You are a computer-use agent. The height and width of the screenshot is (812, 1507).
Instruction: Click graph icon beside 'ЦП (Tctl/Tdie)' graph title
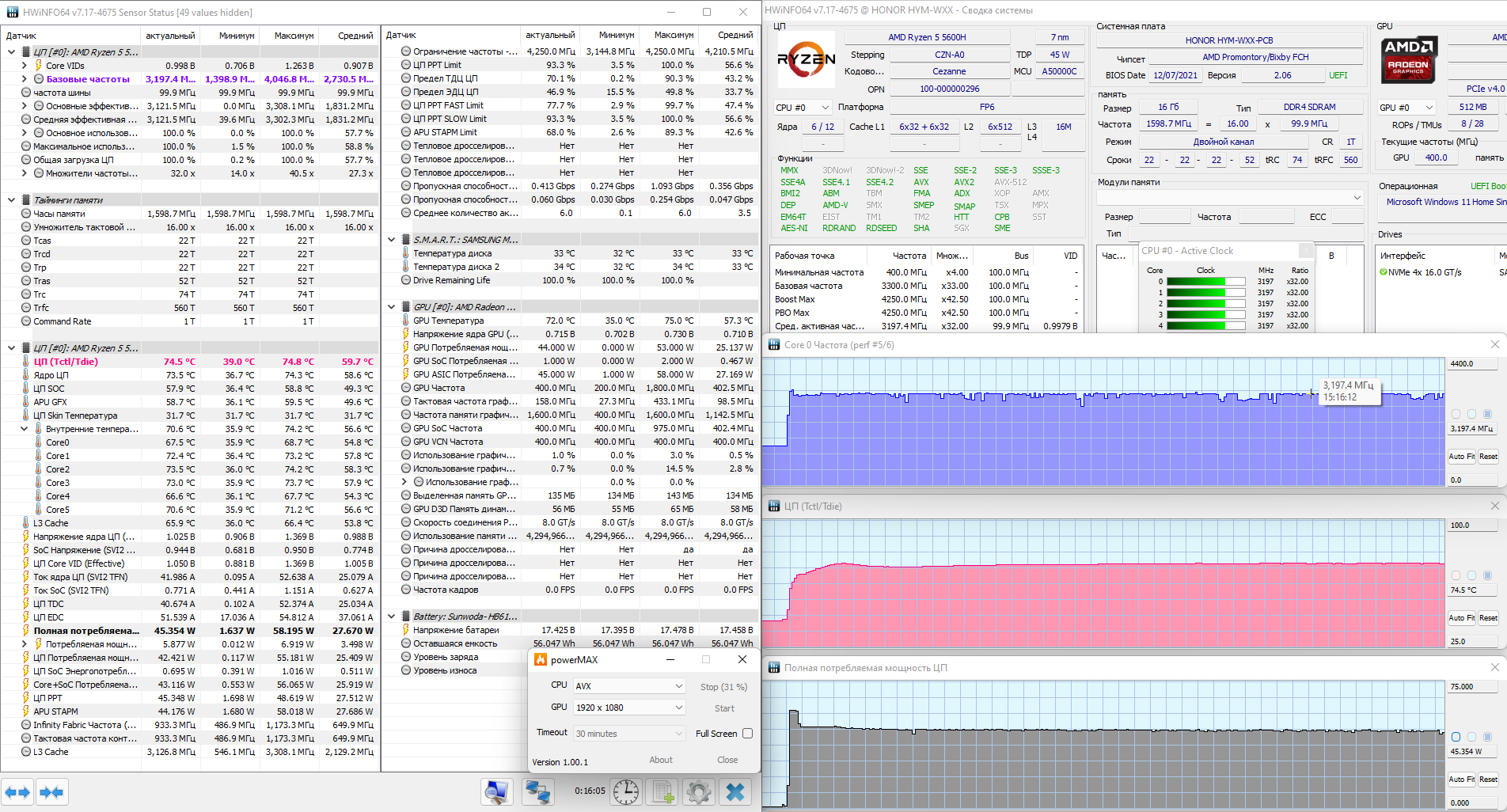point(775,507)
